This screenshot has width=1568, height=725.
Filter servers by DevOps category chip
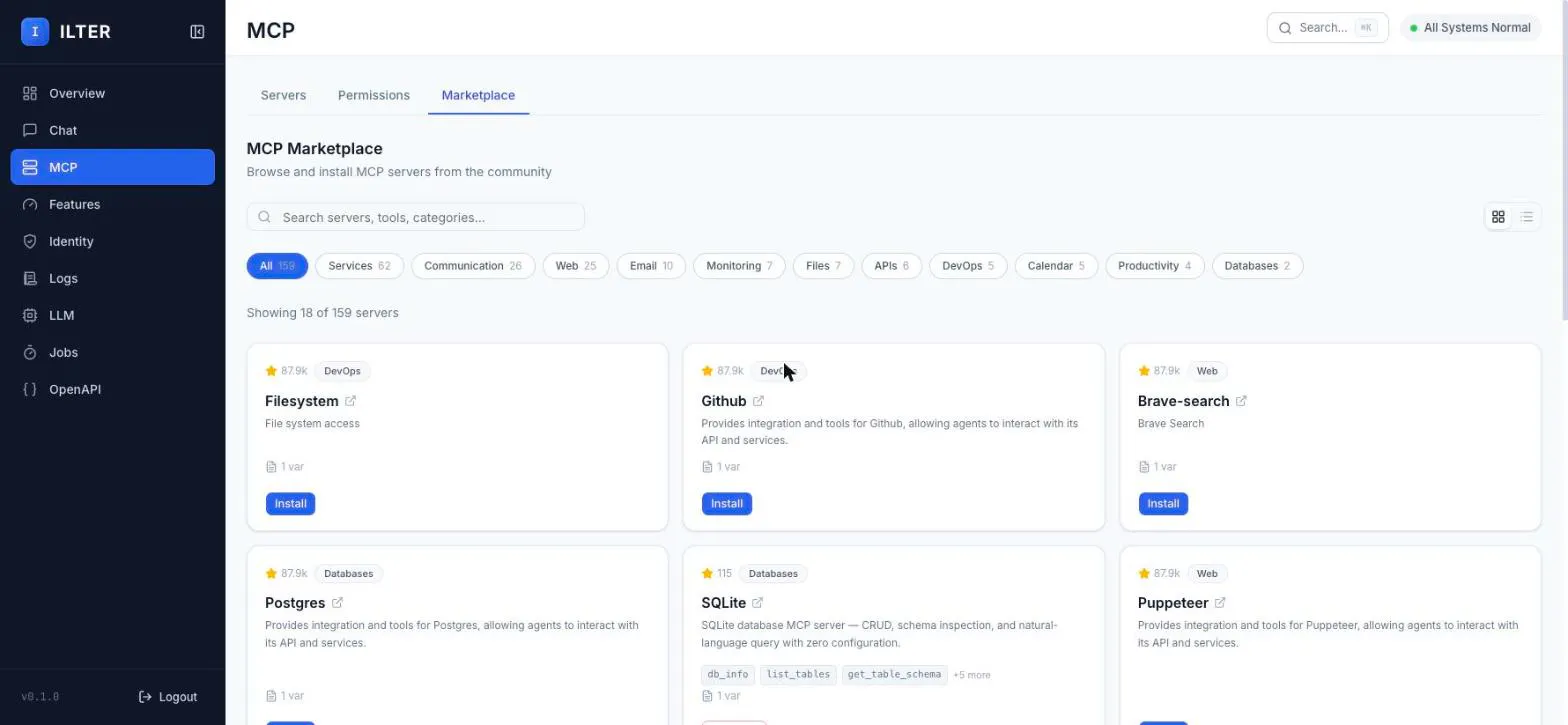pos(968,266)
